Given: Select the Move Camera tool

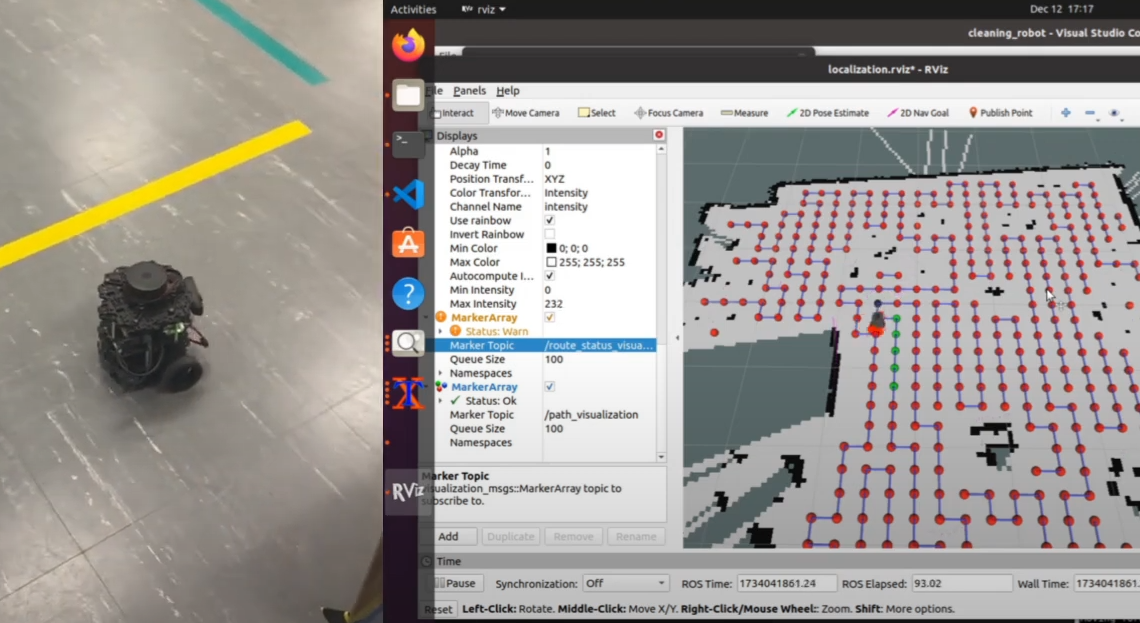Looking at the screenshot, I should pos(525,113).
